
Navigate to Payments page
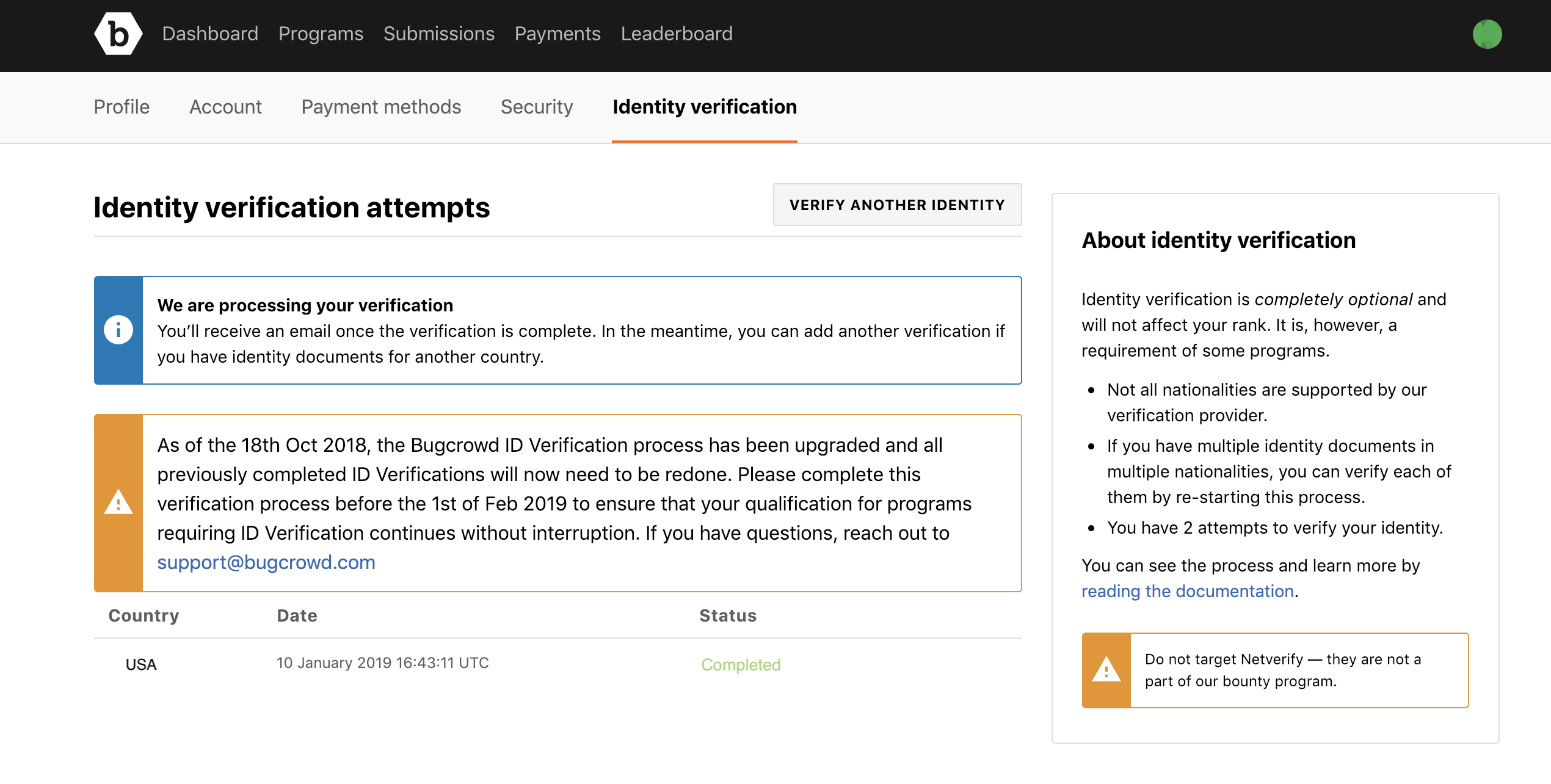point(557,34)
